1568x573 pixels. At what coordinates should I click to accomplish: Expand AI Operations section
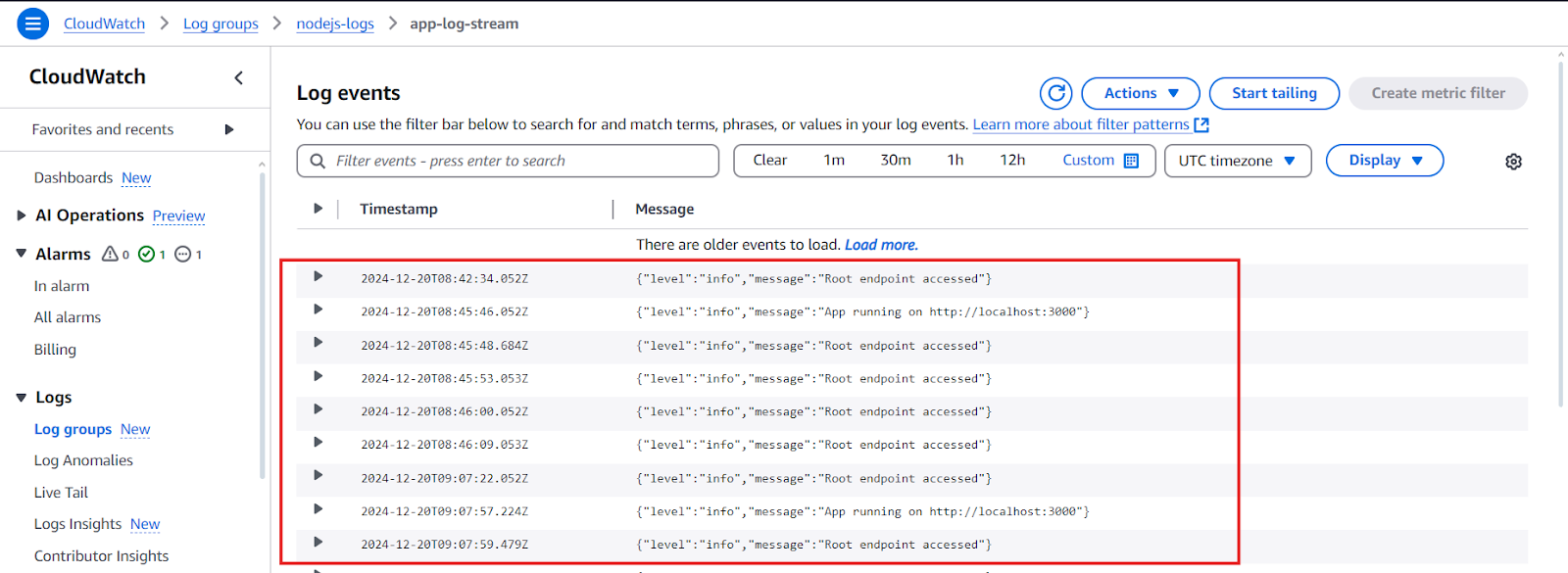pyautogui.click(x=22, y=215)
